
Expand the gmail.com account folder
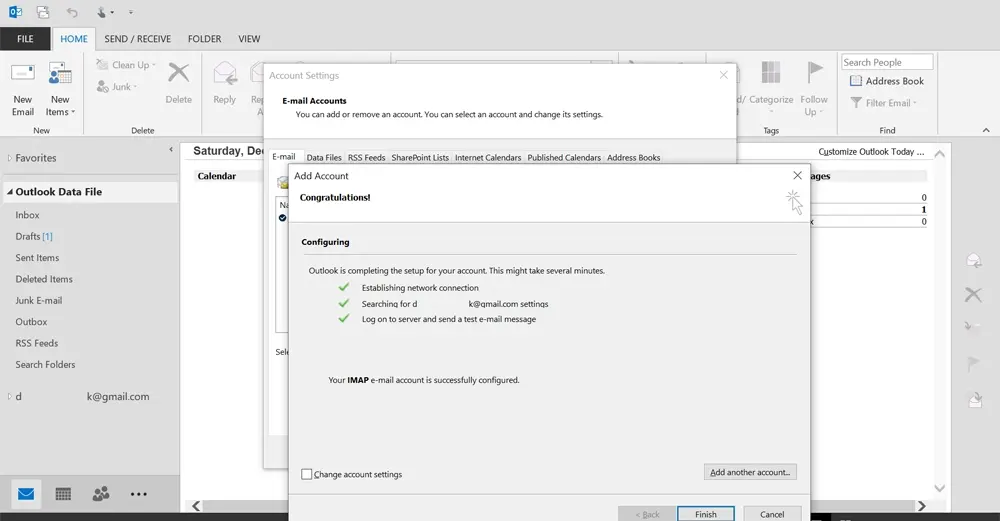10,396
